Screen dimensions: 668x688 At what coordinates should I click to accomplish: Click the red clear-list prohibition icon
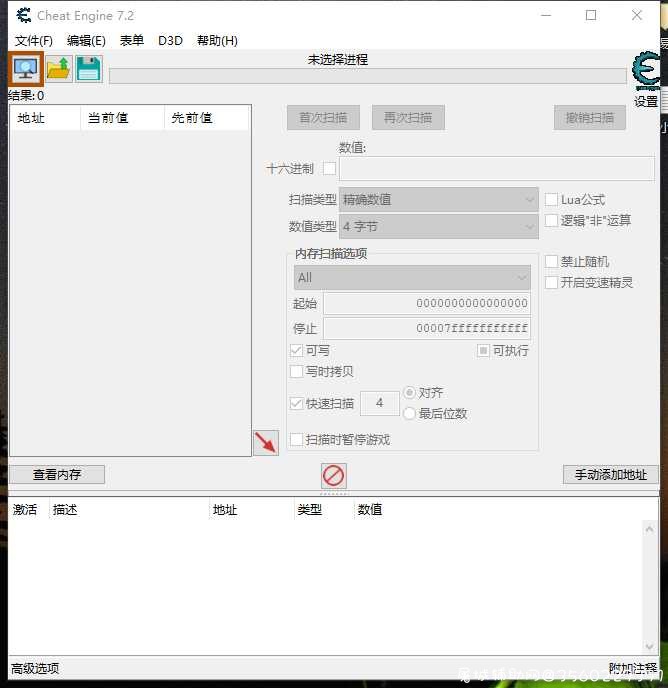334,476
